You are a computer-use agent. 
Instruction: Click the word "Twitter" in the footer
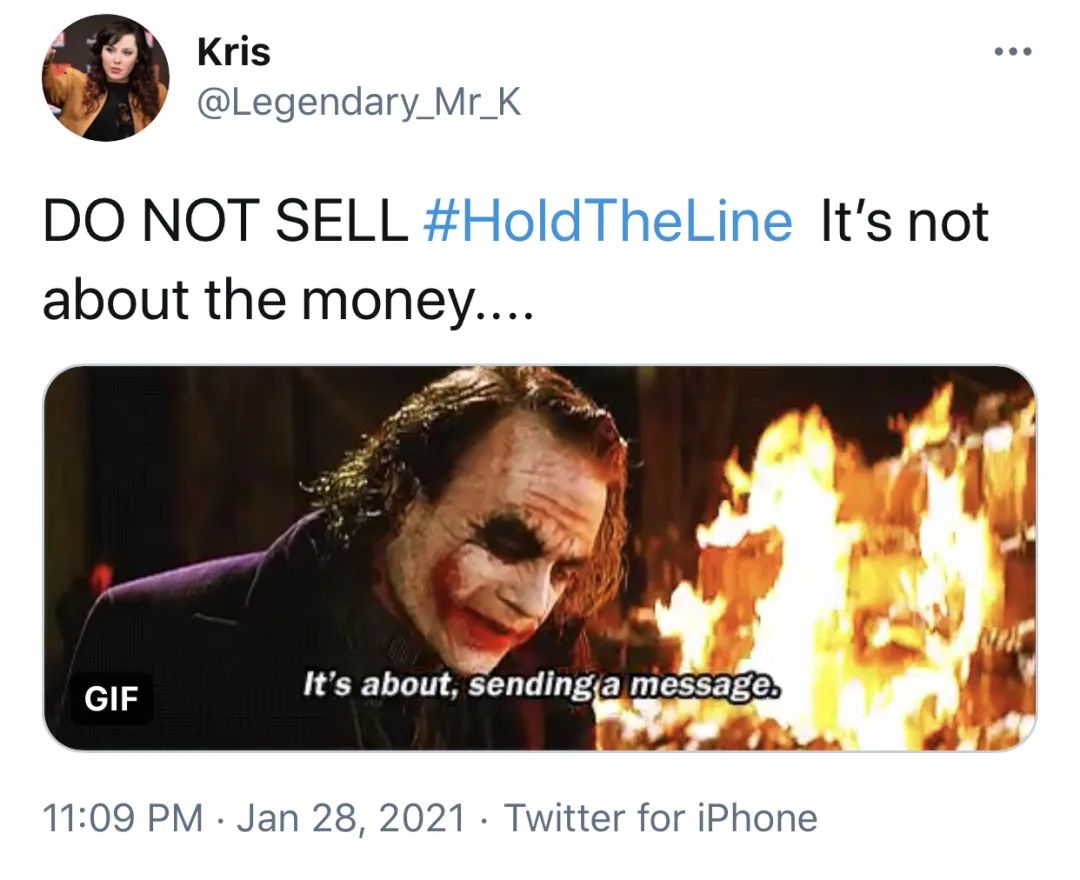565,818
